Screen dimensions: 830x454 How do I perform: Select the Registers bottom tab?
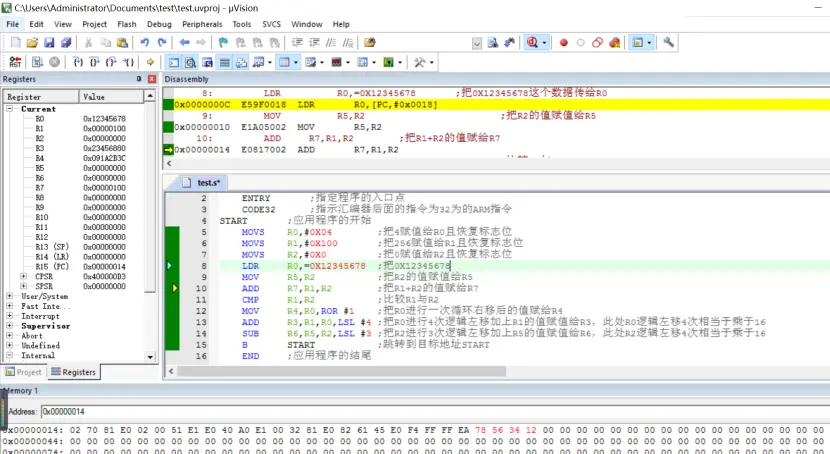74,372
